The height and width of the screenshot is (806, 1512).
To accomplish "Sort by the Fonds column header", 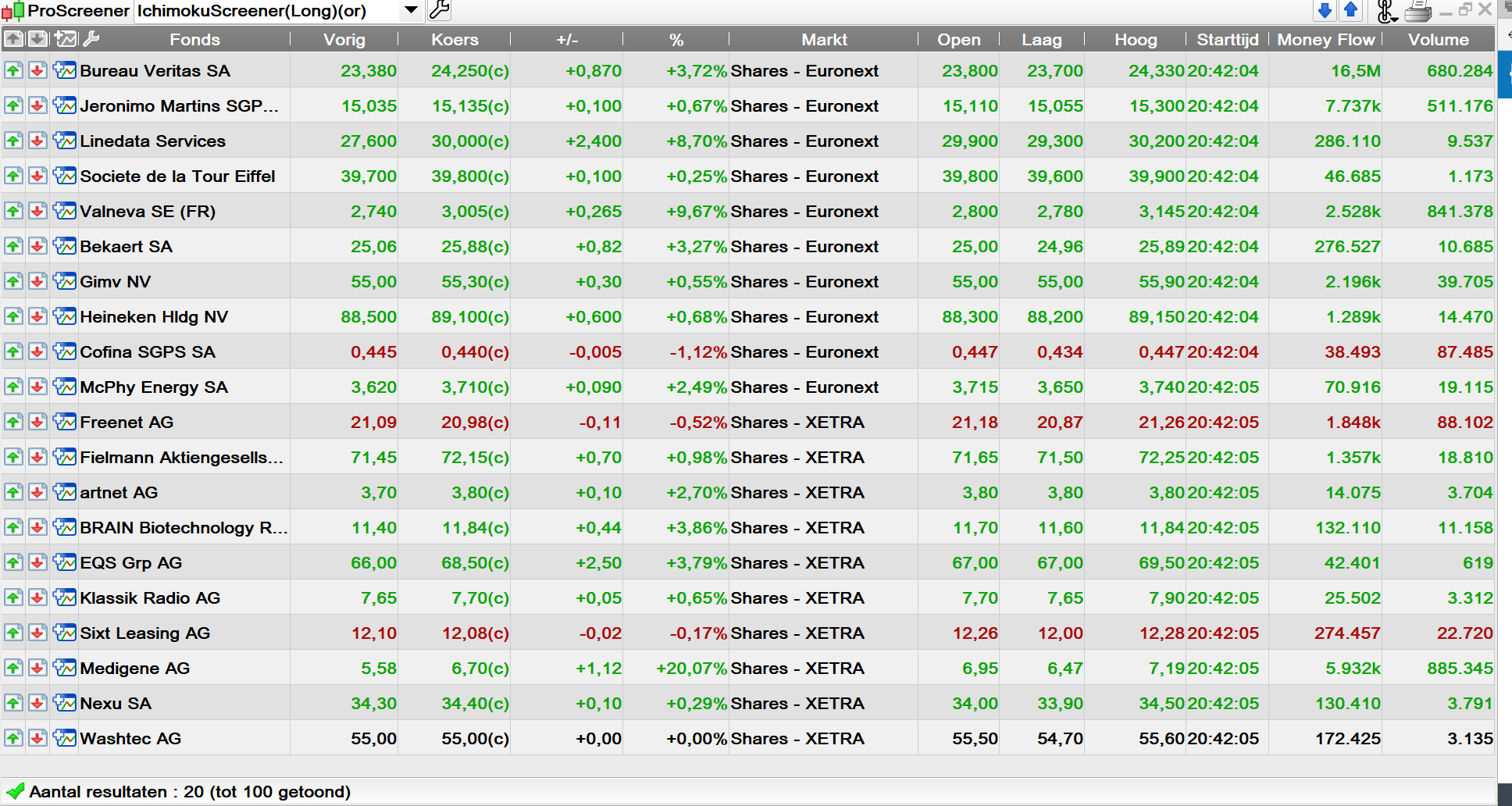I will [x=194, y=40].
